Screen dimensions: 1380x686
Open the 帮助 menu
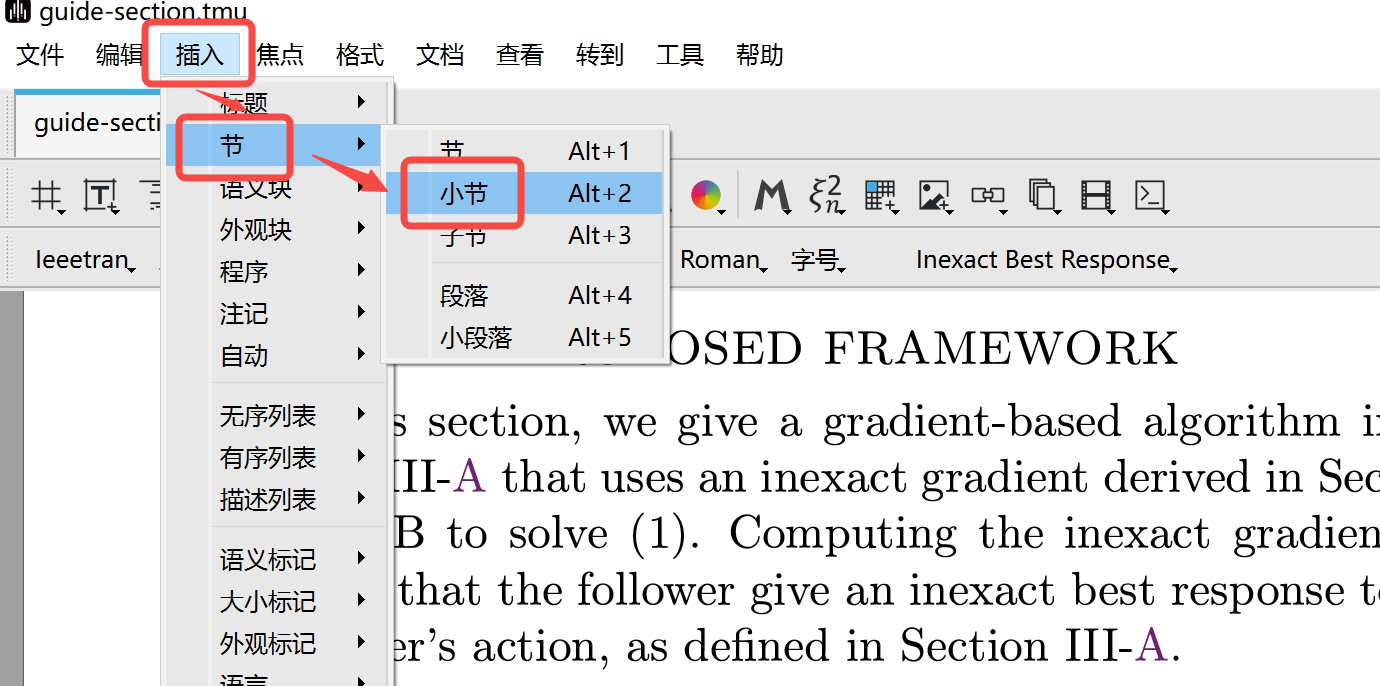760,54
